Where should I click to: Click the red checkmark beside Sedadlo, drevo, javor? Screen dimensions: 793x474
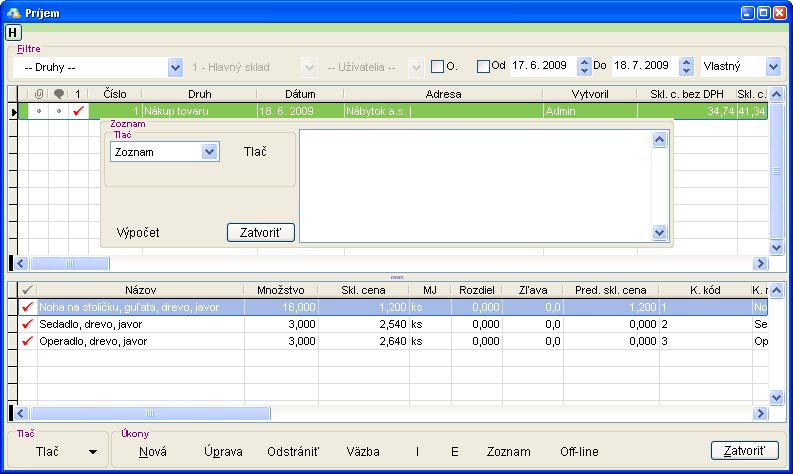click(x=28, y=324)
